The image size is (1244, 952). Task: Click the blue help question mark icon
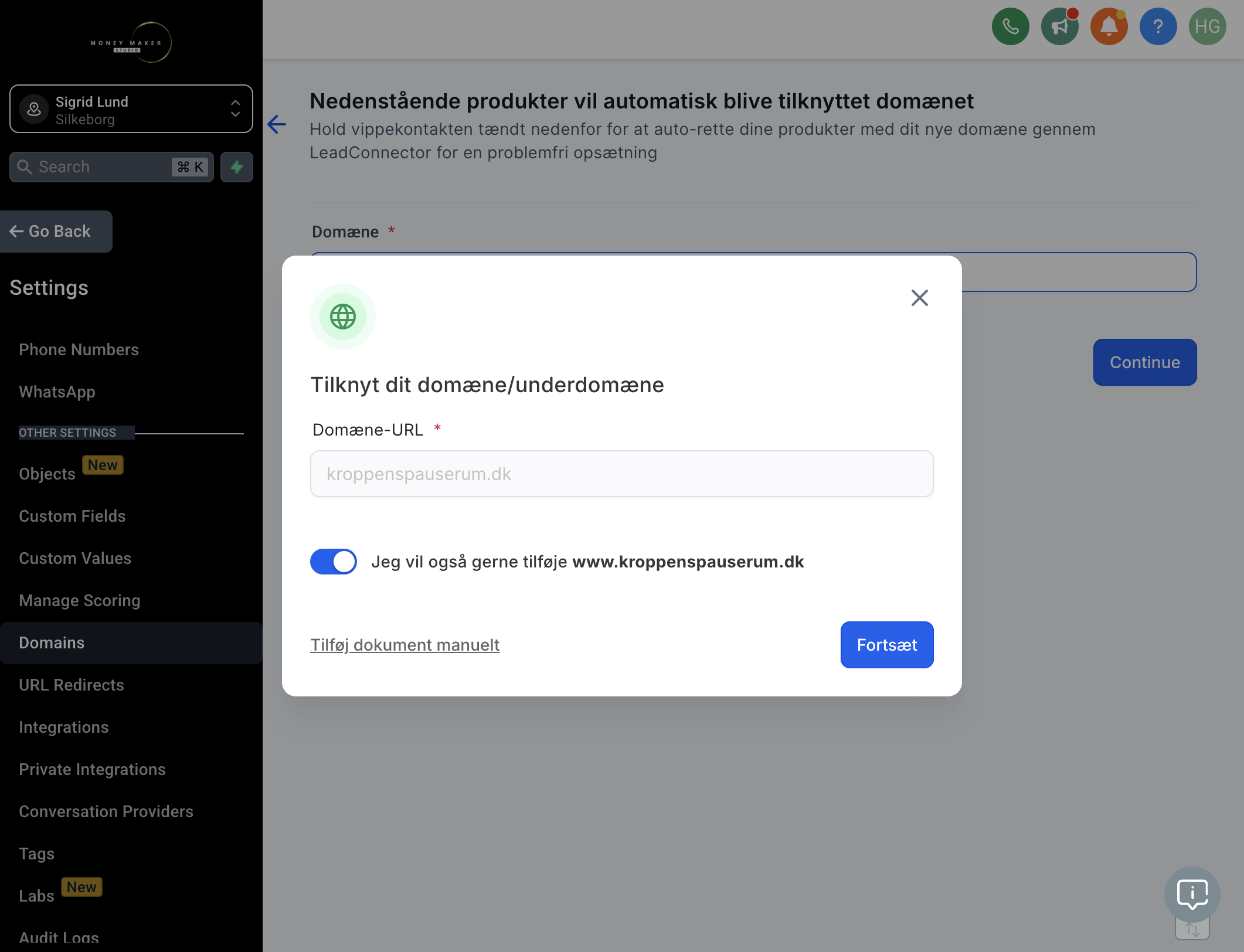(1158, 26)
